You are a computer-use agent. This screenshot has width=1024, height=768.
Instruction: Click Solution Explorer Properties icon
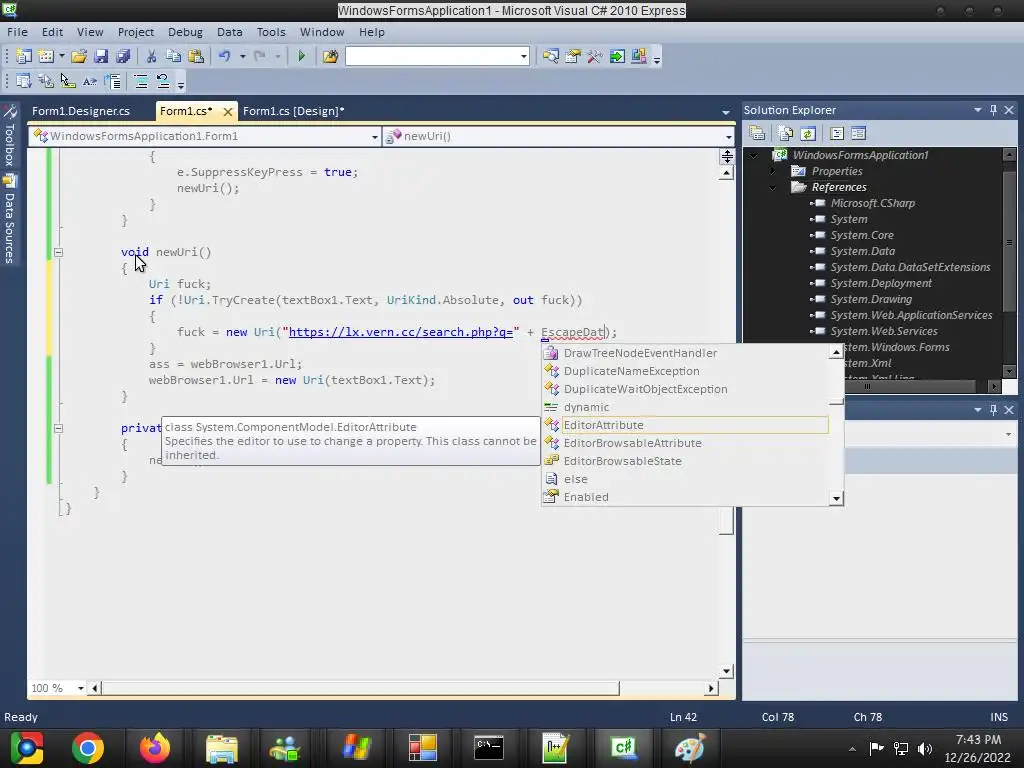(757, 133)
